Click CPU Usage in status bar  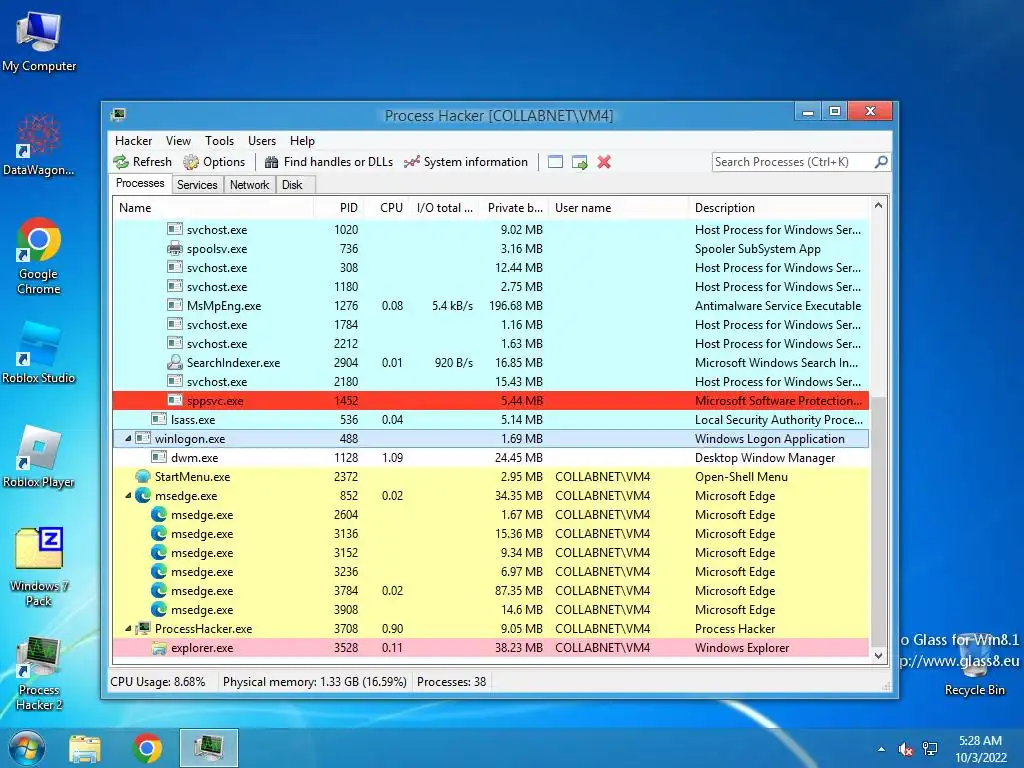(x=158, y=682)
